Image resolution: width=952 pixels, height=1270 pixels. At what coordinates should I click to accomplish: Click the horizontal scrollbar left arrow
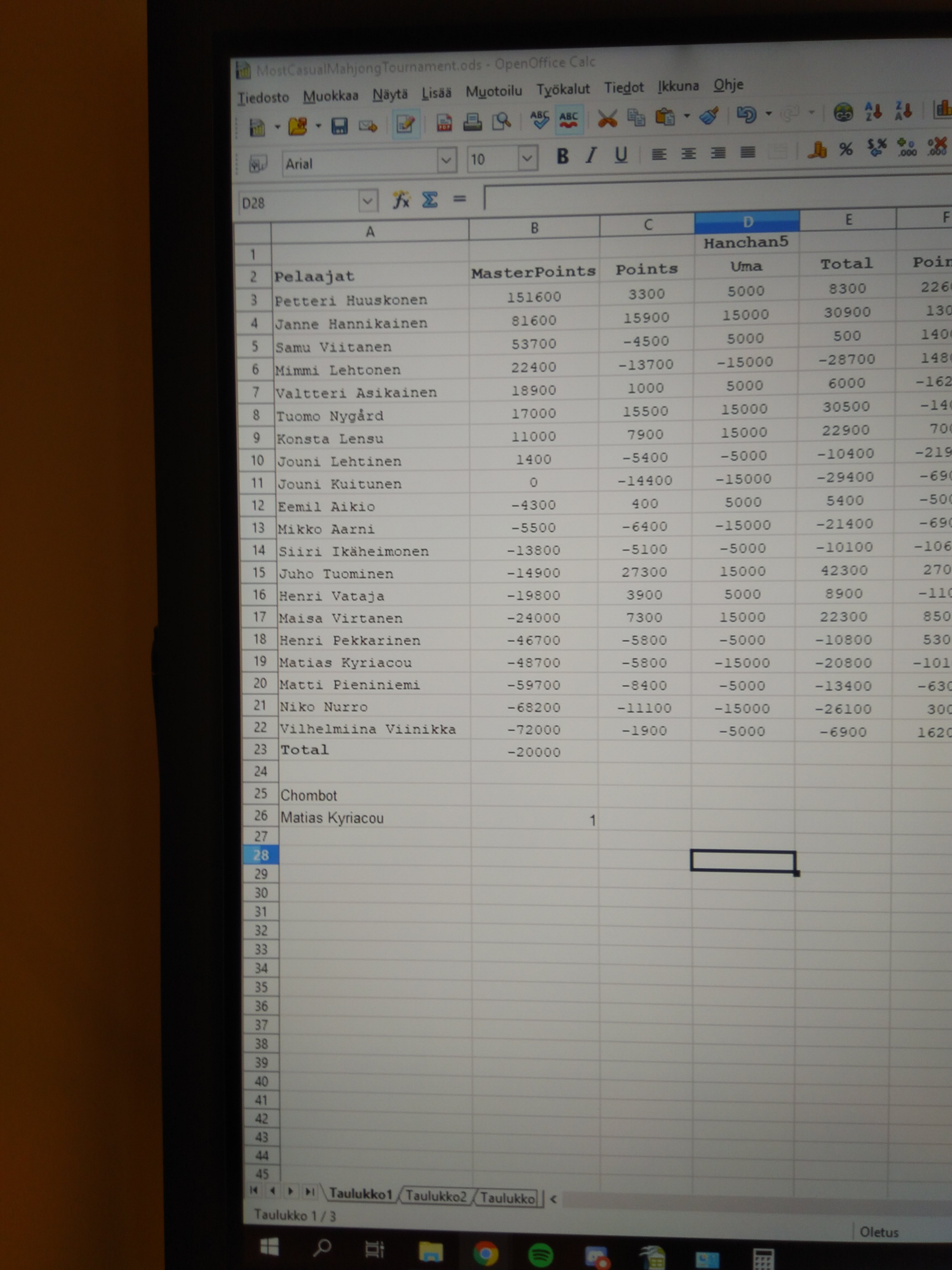tap(553, 1199)
